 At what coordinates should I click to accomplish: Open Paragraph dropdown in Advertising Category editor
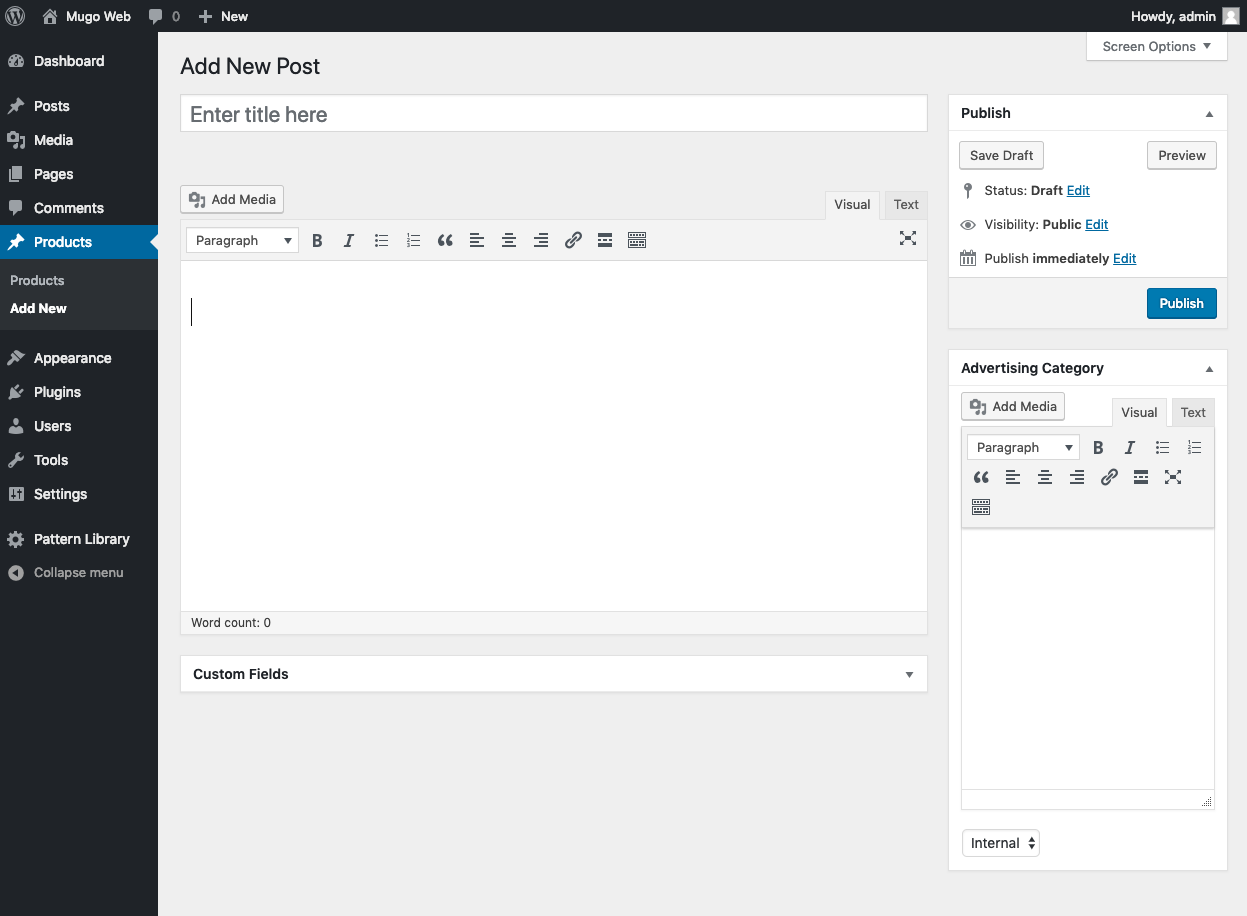[1024, 447]
